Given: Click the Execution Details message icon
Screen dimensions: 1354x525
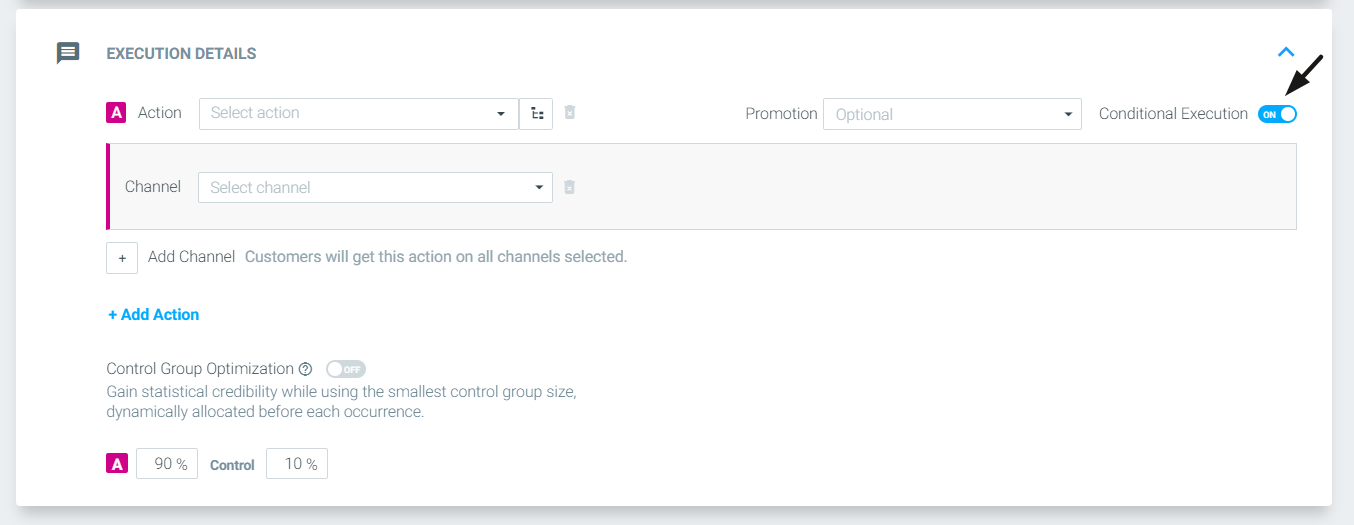Looking at the screenshot, I should click(x=68, y=53).
